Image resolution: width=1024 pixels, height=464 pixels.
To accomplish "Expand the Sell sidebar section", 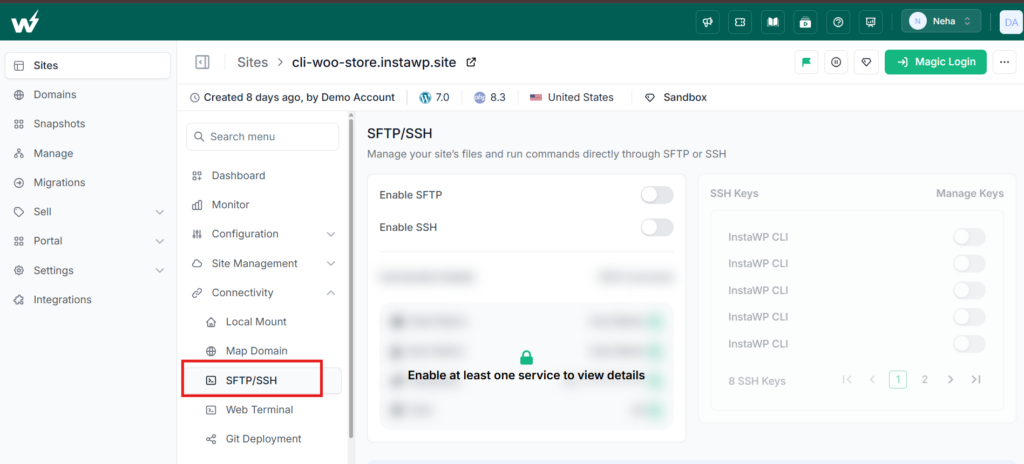I will click(160, 212).
